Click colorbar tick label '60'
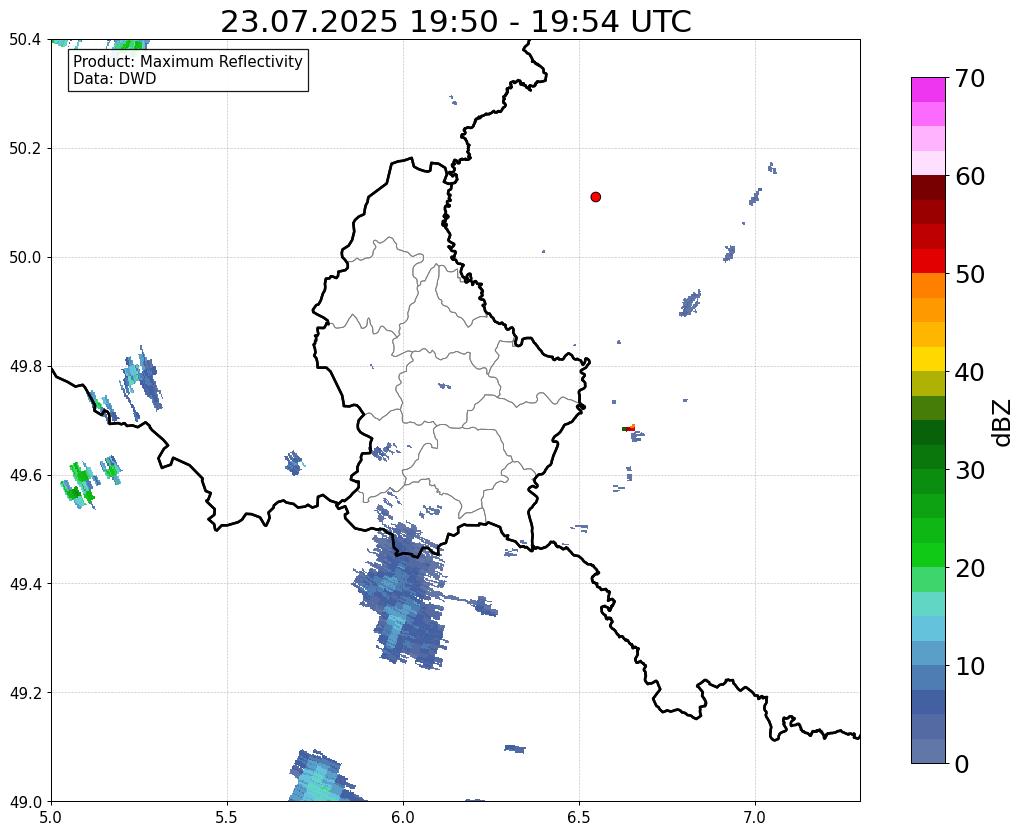This screenshot has width=1023, height=834. [x=970, y=176]
